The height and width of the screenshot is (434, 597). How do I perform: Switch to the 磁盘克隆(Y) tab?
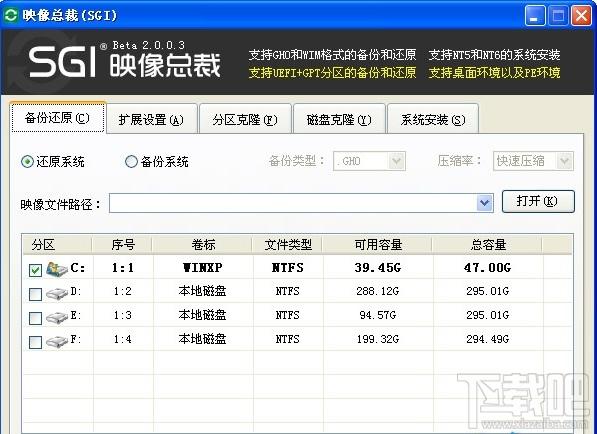pyautogui.click(x=339, y=120)
